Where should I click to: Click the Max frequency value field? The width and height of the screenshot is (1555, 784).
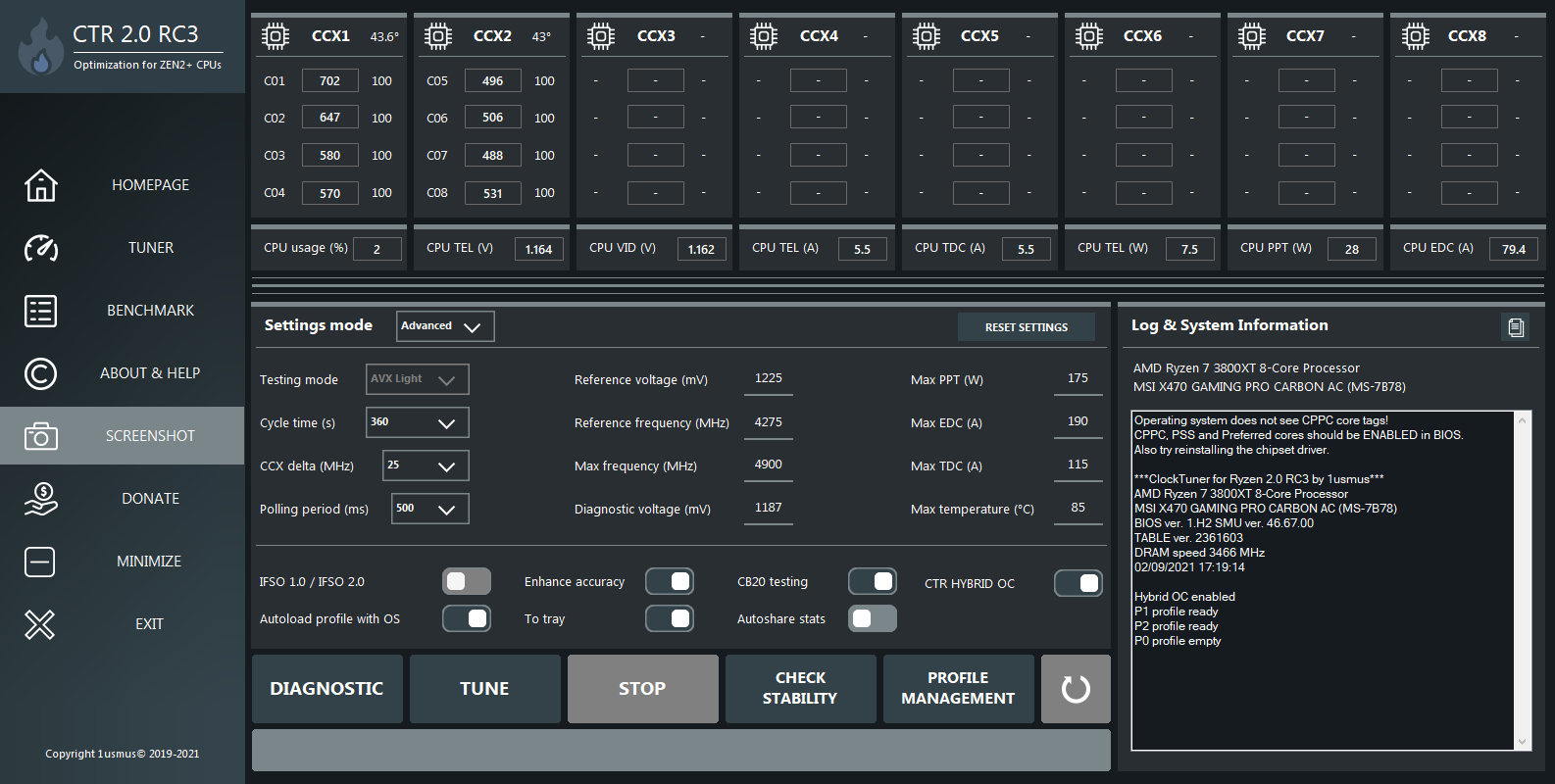coord(769,465)
